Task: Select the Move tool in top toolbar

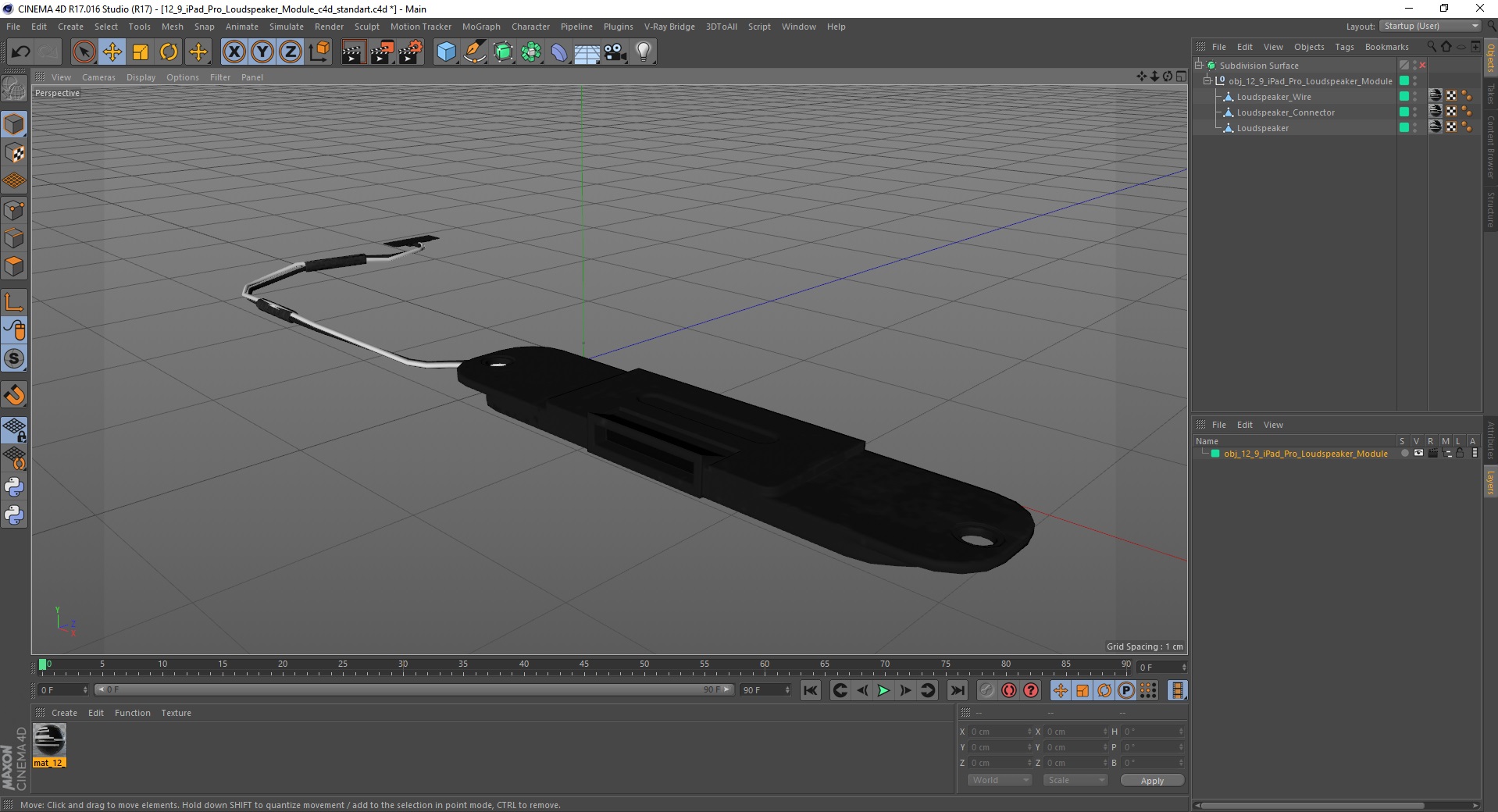Action: pos(112,52)
